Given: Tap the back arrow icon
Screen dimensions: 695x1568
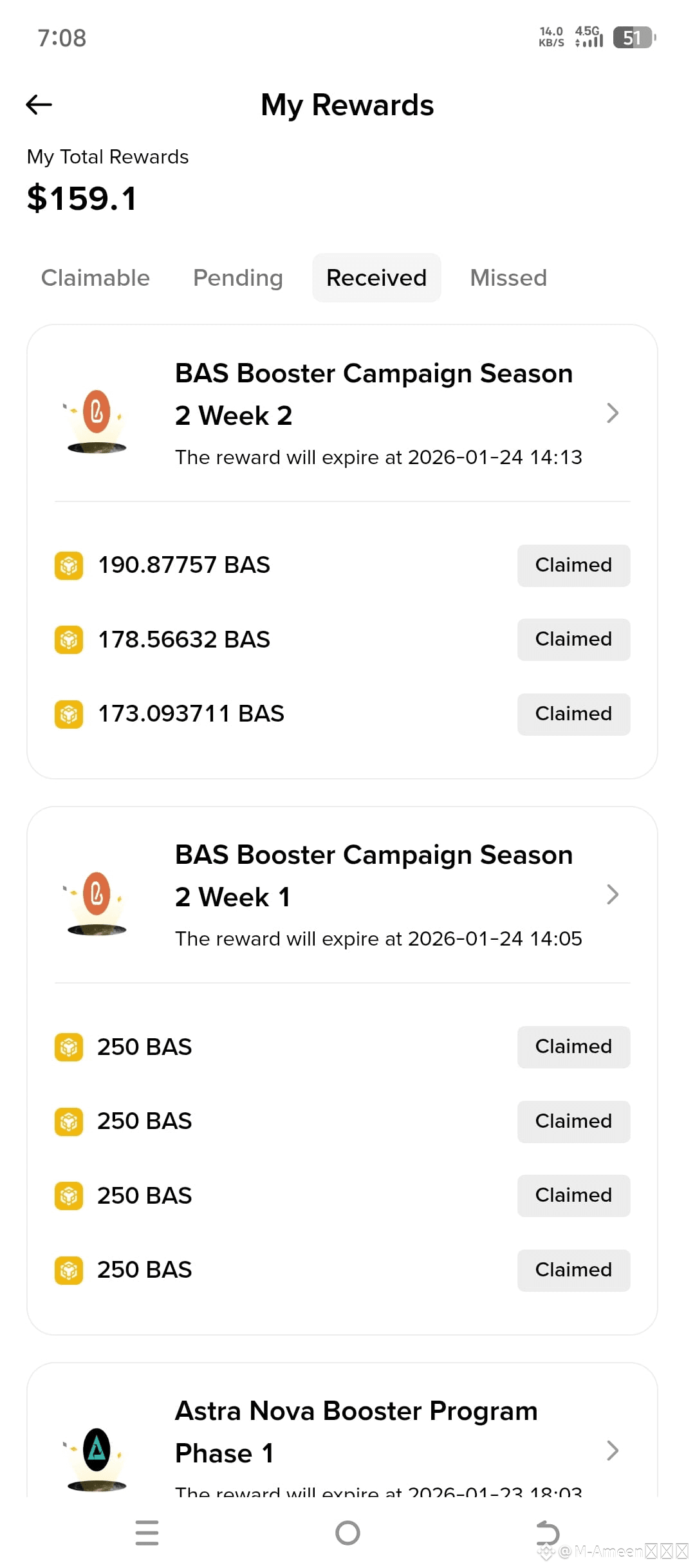Looking at the screenshot, I should click(39, 104).
